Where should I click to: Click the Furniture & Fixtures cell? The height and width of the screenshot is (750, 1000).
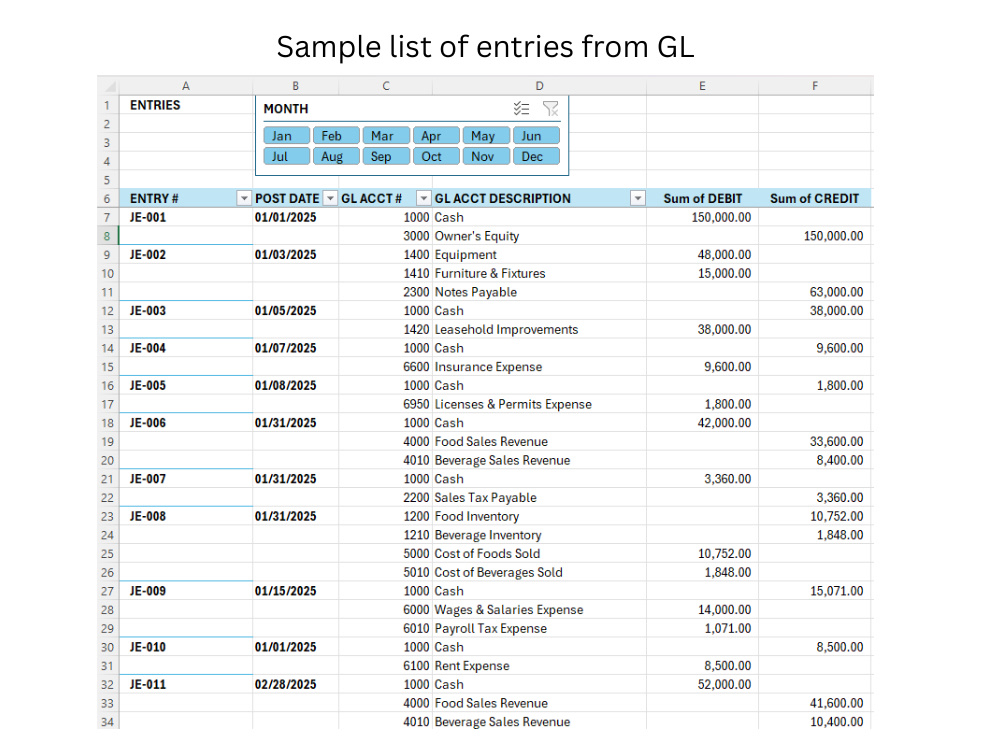[539, 273]
